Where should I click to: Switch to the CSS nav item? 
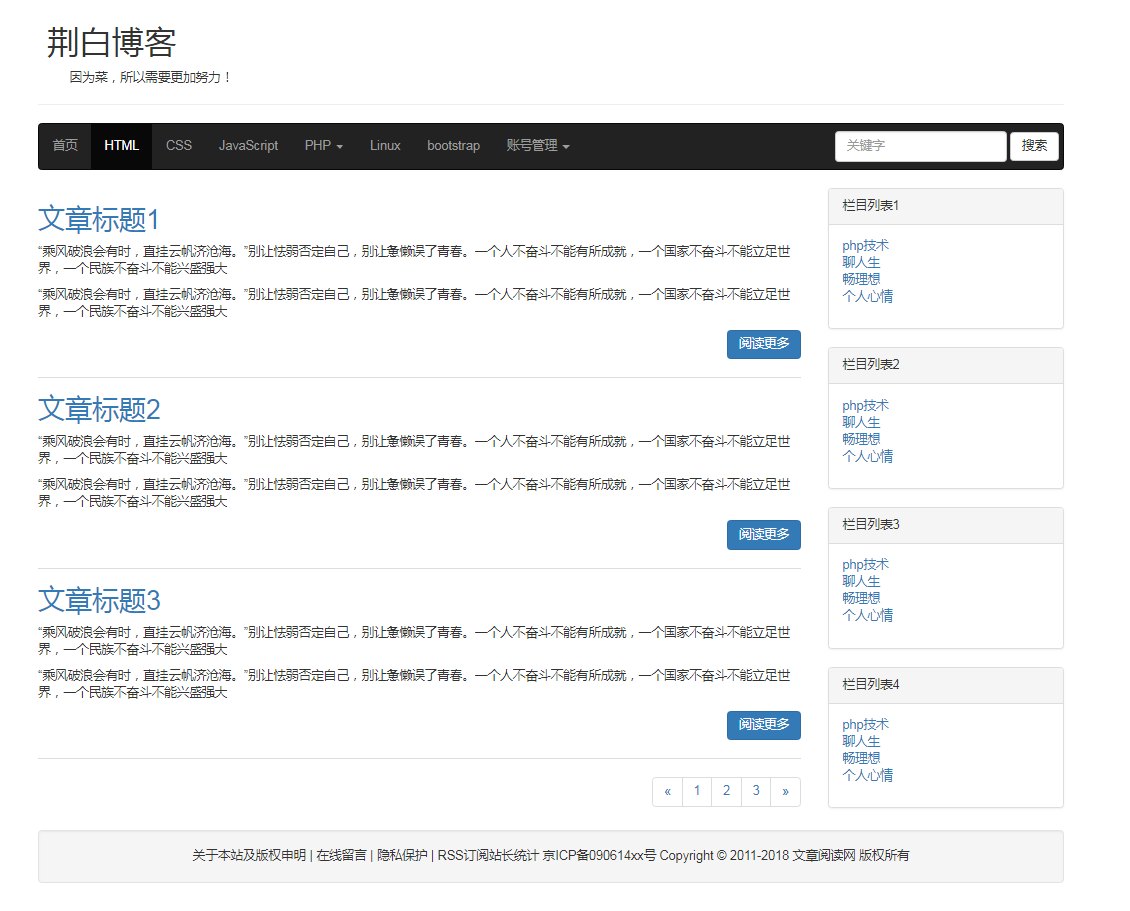coord(179,146)
